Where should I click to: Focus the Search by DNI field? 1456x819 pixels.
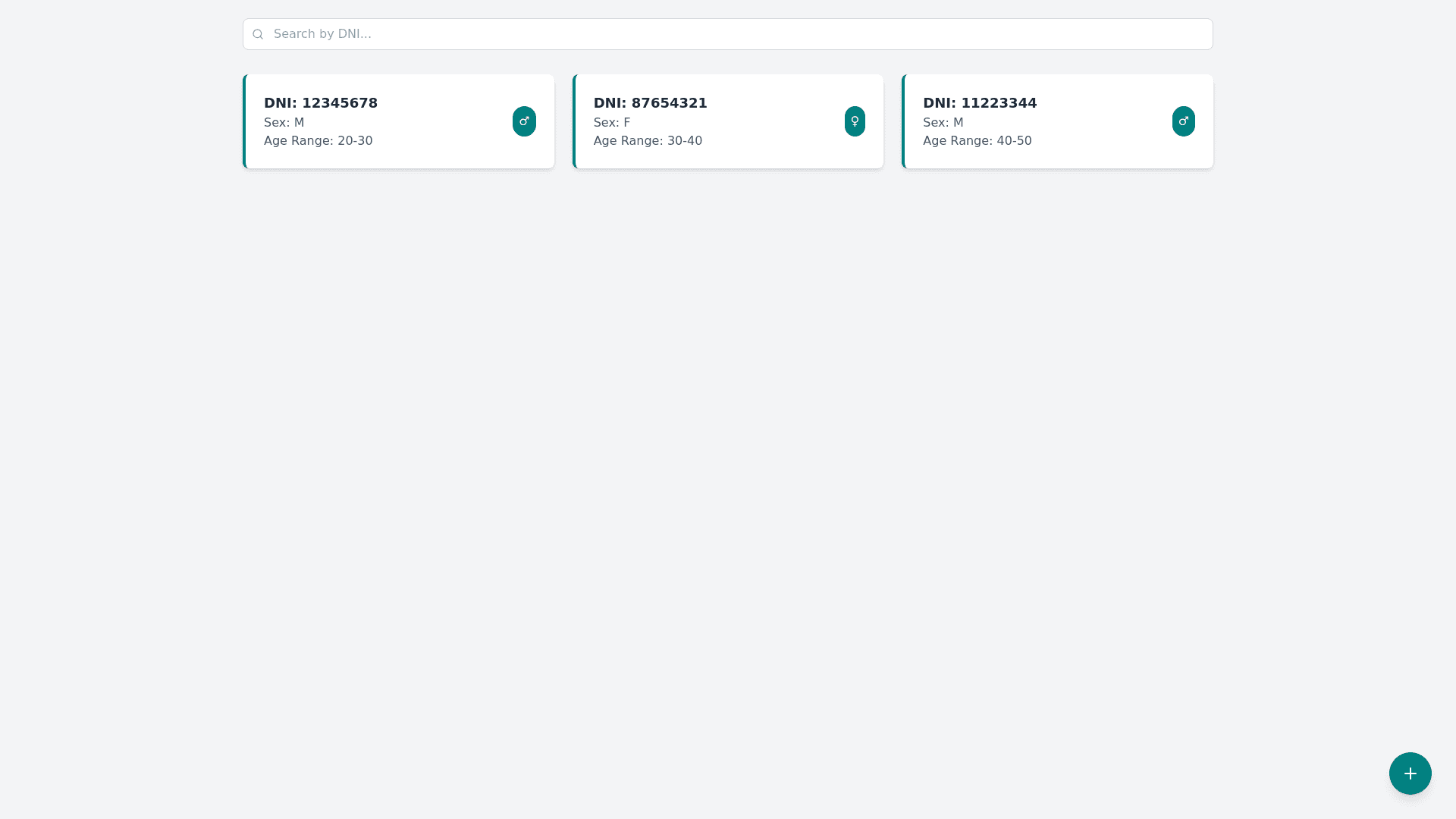[728, 34]
